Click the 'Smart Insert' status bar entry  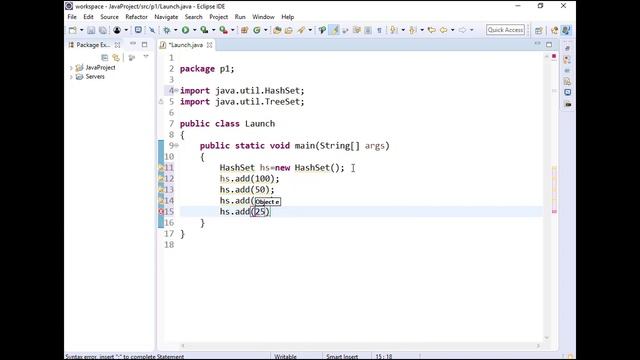[342, 356]
